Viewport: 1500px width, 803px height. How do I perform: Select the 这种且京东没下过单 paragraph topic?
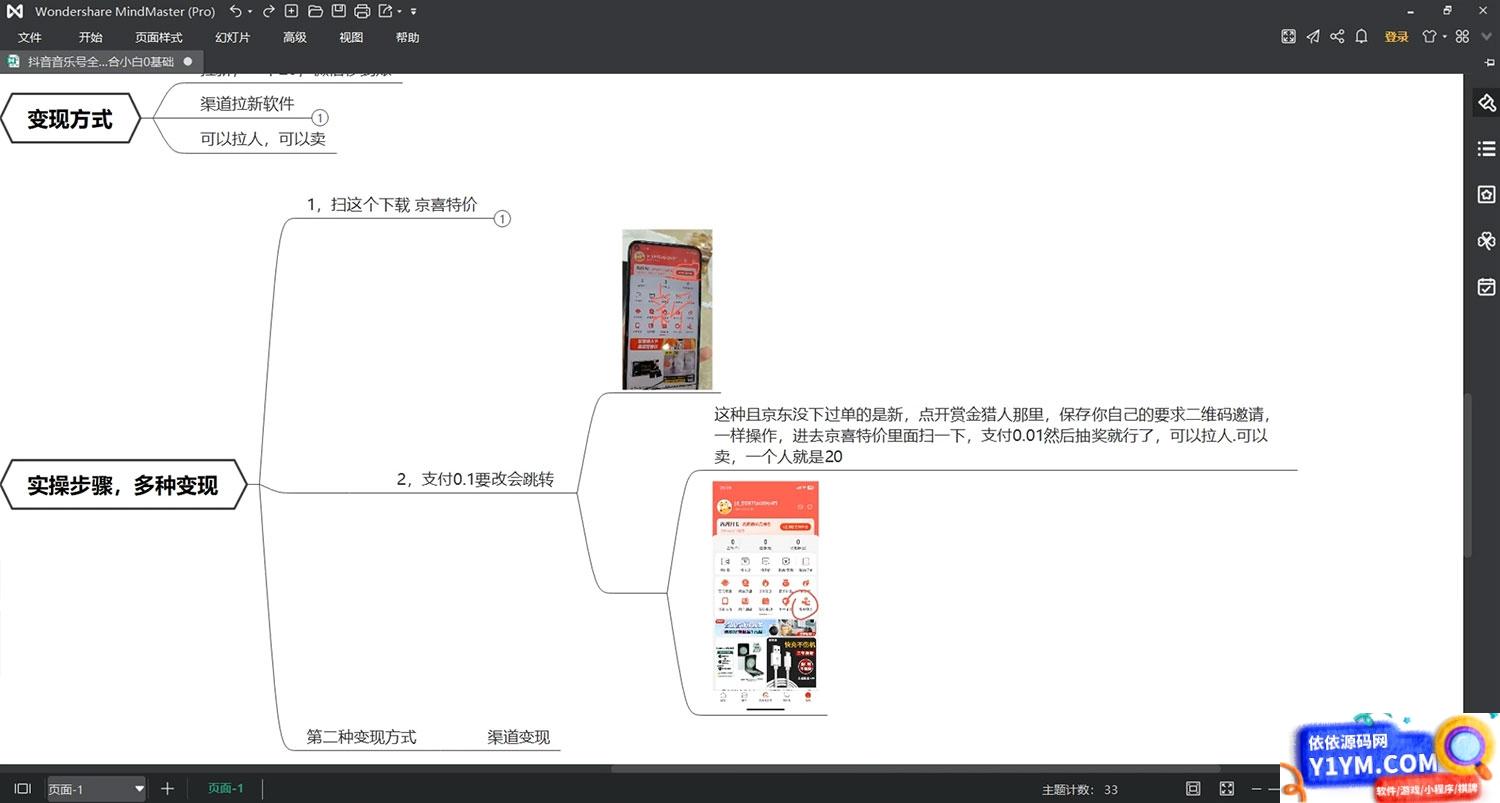(x=993, y=435)
